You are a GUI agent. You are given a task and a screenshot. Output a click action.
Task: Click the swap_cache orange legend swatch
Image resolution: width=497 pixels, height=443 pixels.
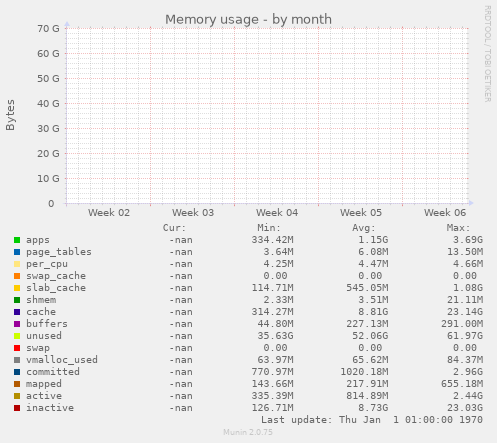click(x=17, y=276)
